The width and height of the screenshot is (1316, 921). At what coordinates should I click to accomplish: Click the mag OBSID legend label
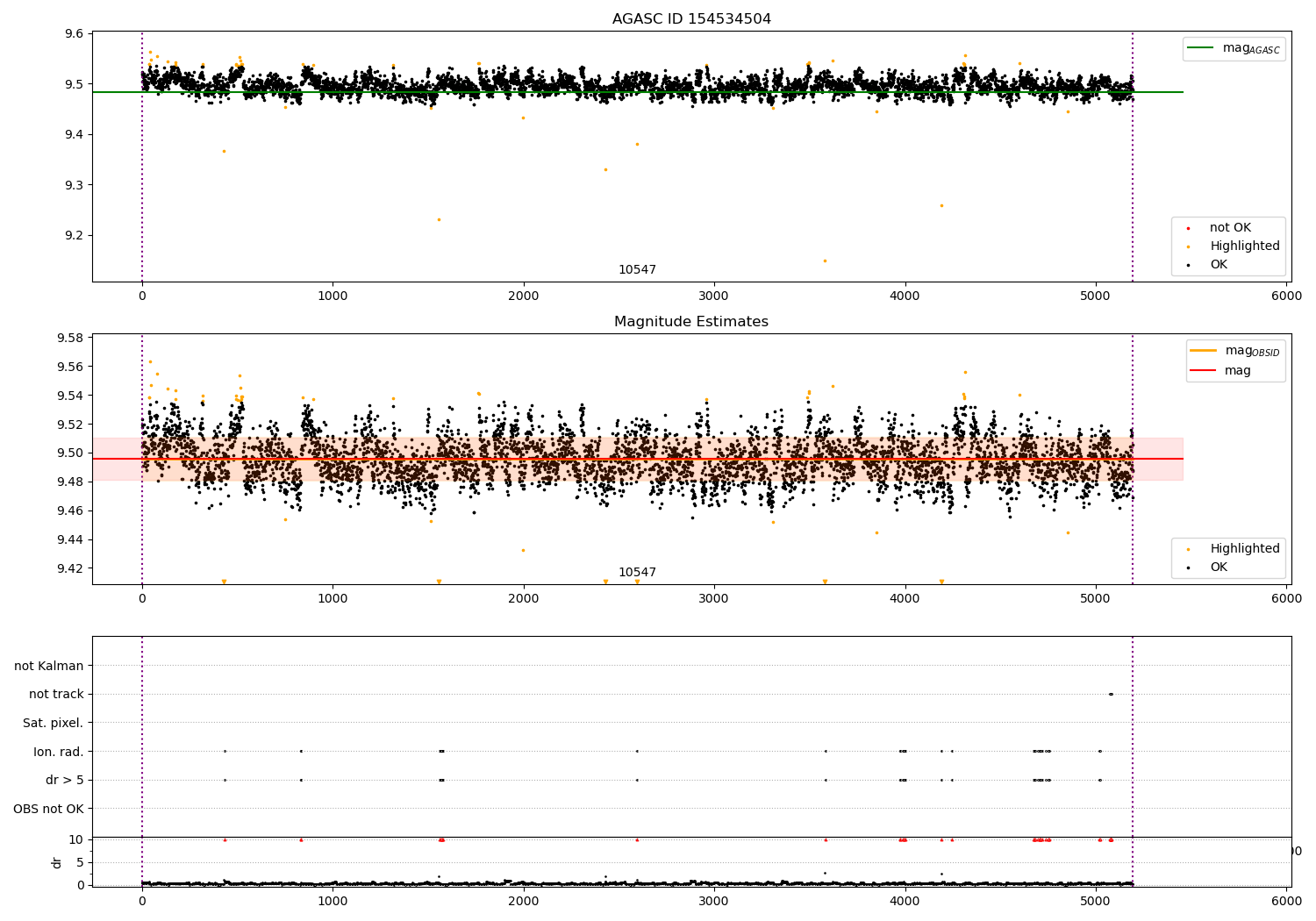[x=1252, y=352]
